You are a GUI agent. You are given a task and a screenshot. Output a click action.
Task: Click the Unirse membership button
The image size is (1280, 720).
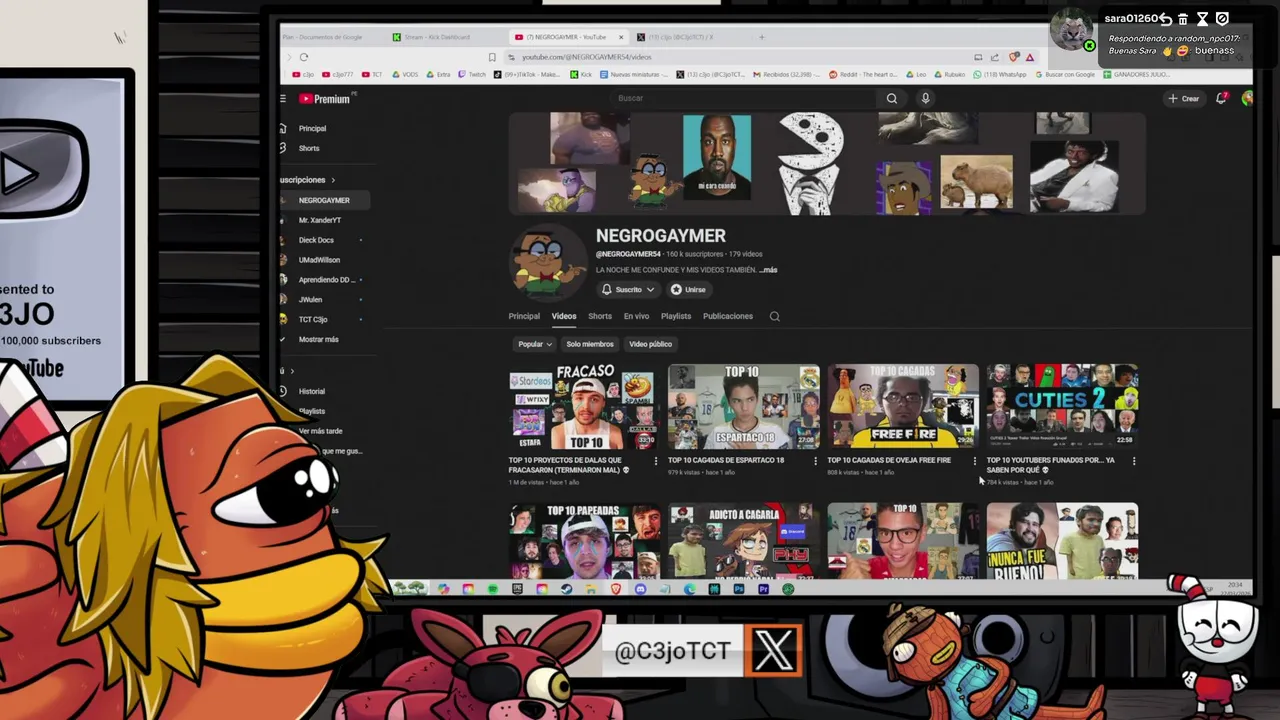(688, 290)
